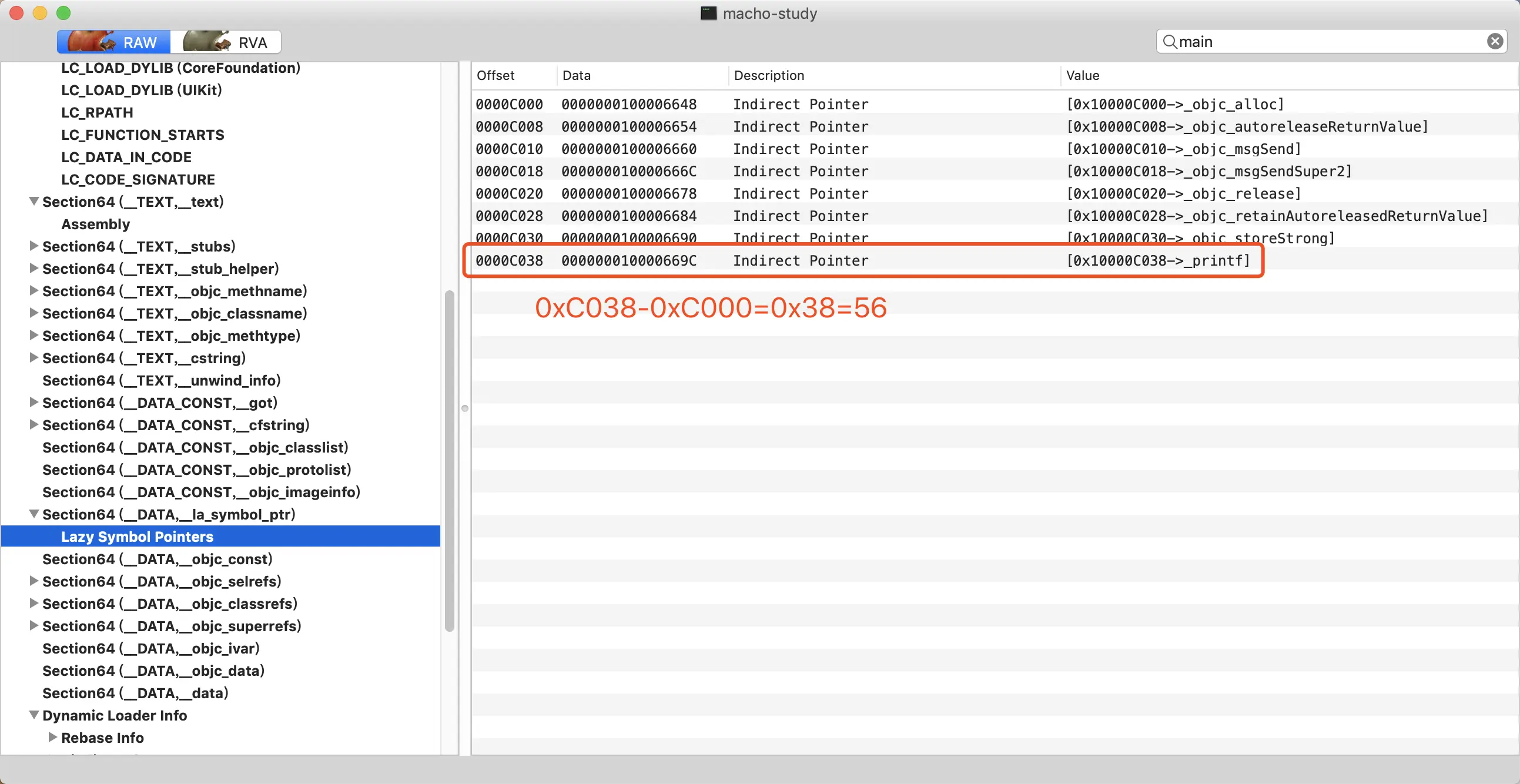This screenshot has height=784, width=1520.
Task: Expand the Rebase Info node
Action: (52, 737)
